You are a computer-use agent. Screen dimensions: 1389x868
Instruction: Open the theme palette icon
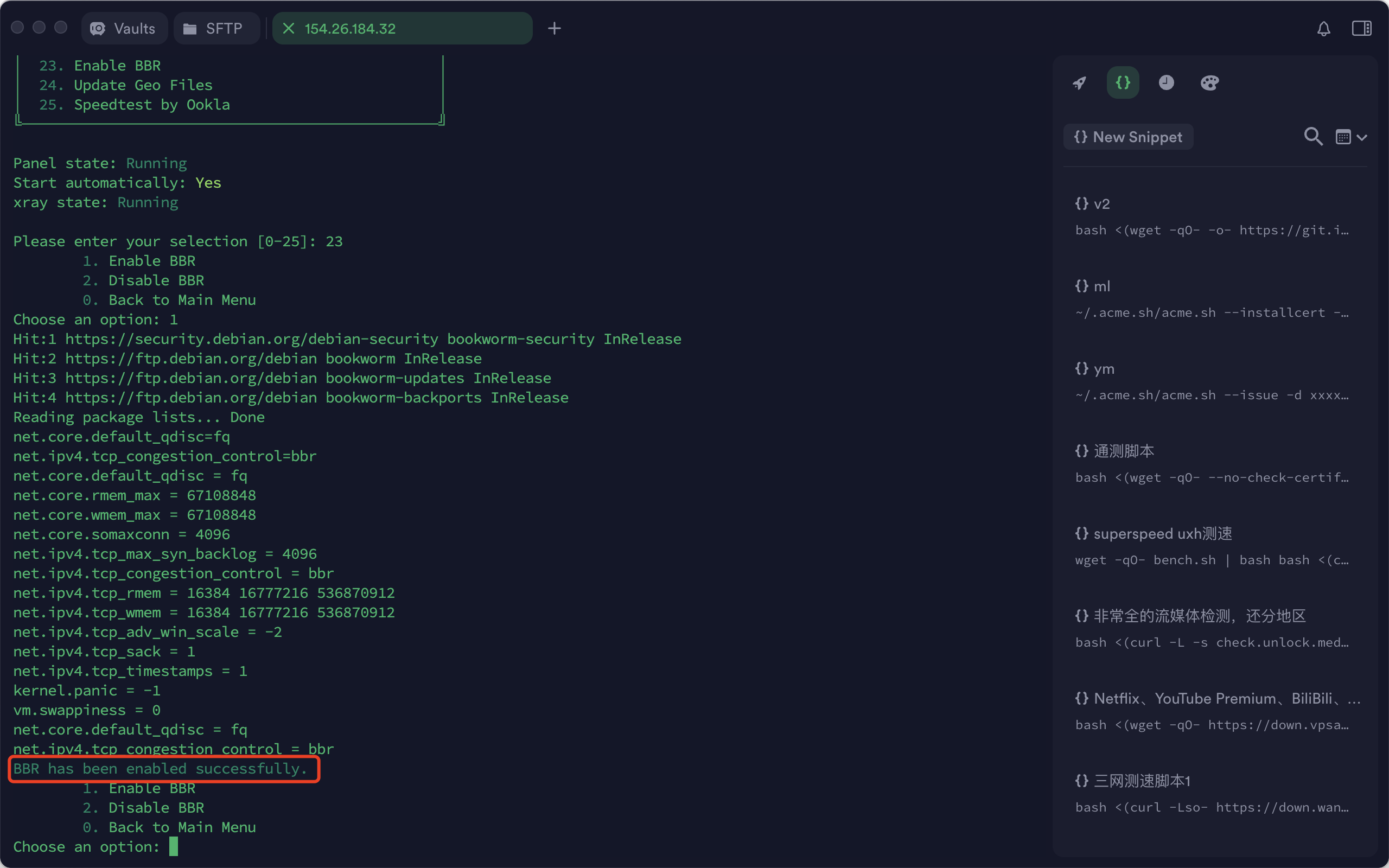[1209, 82]
